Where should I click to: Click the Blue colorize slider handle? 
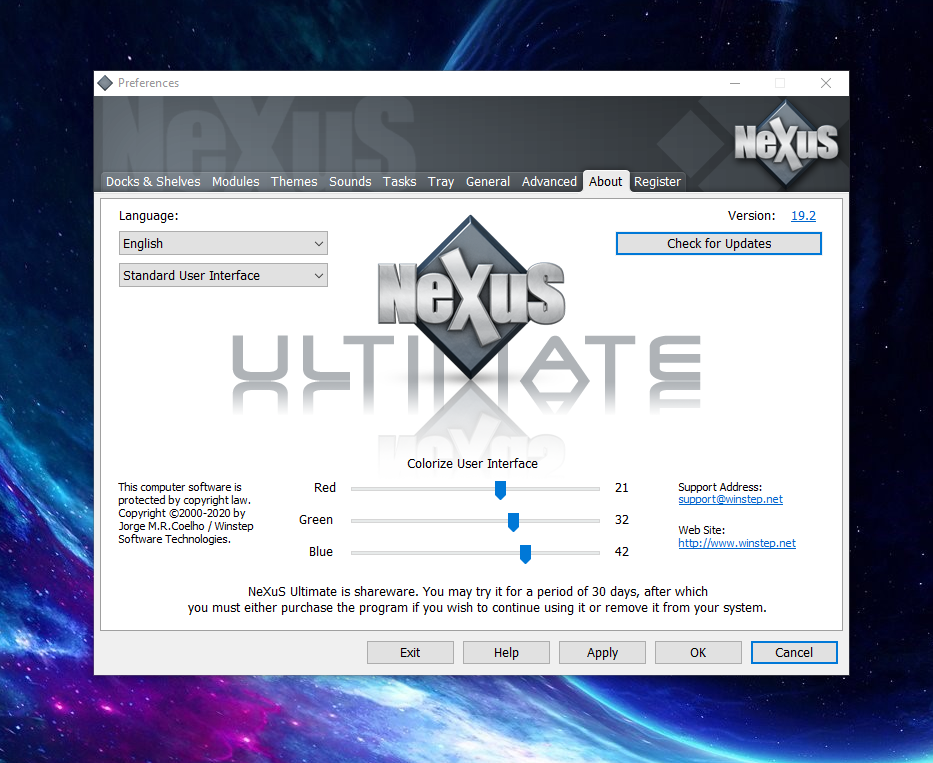525,553
